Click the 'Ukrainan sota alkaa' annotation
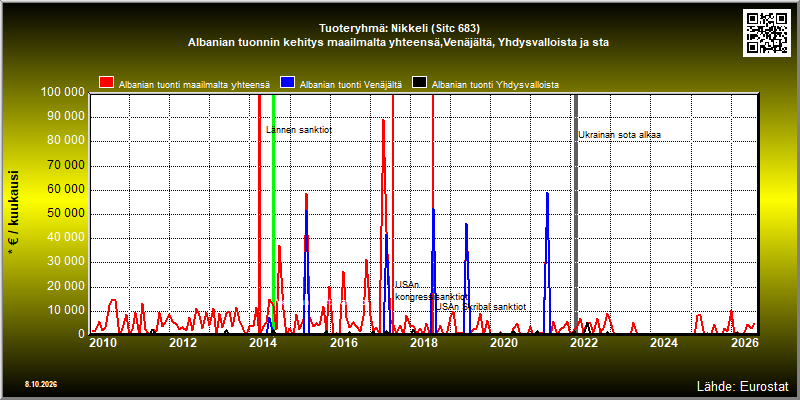Viewport: 800px width, 400px height. point(619,135)
